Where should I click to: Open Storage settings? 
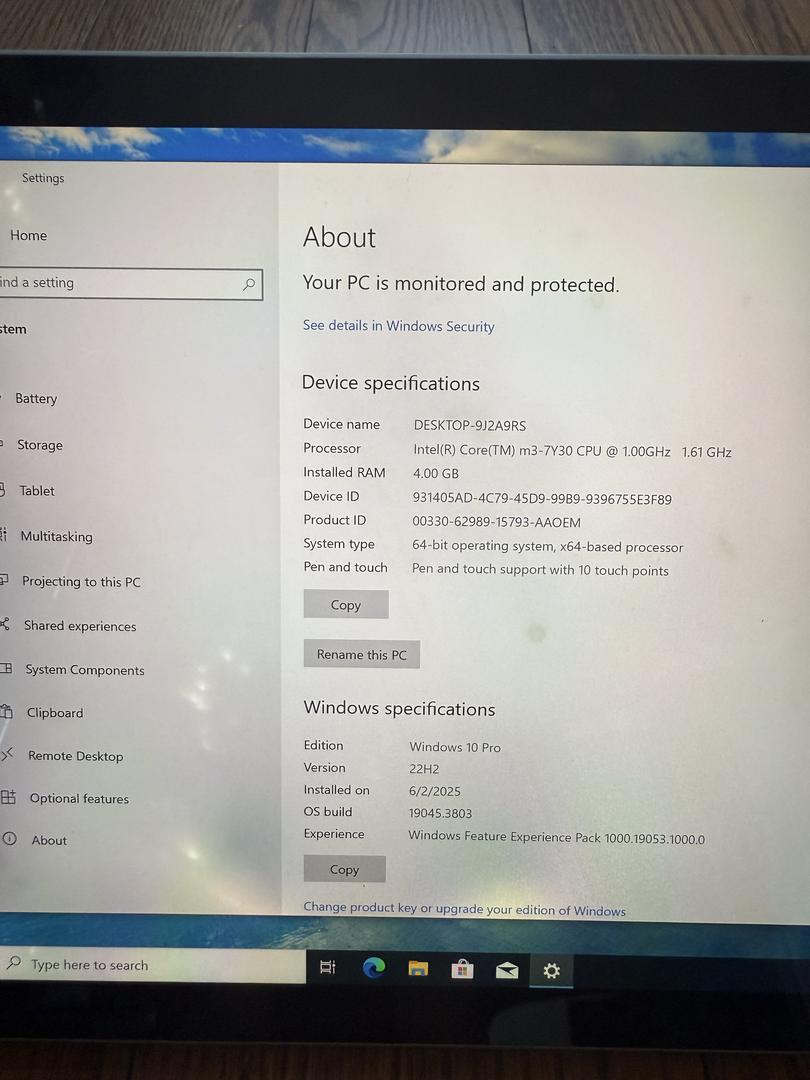[40, 445]
